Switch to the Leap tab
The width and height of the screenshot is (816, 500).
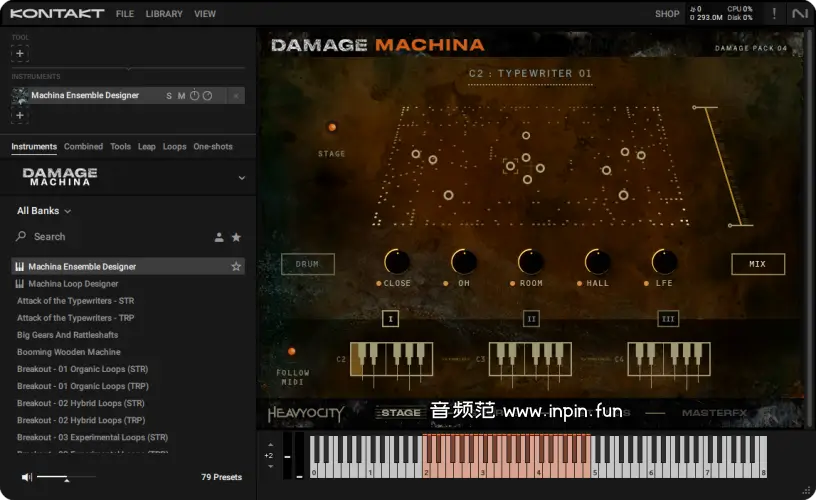147,147
